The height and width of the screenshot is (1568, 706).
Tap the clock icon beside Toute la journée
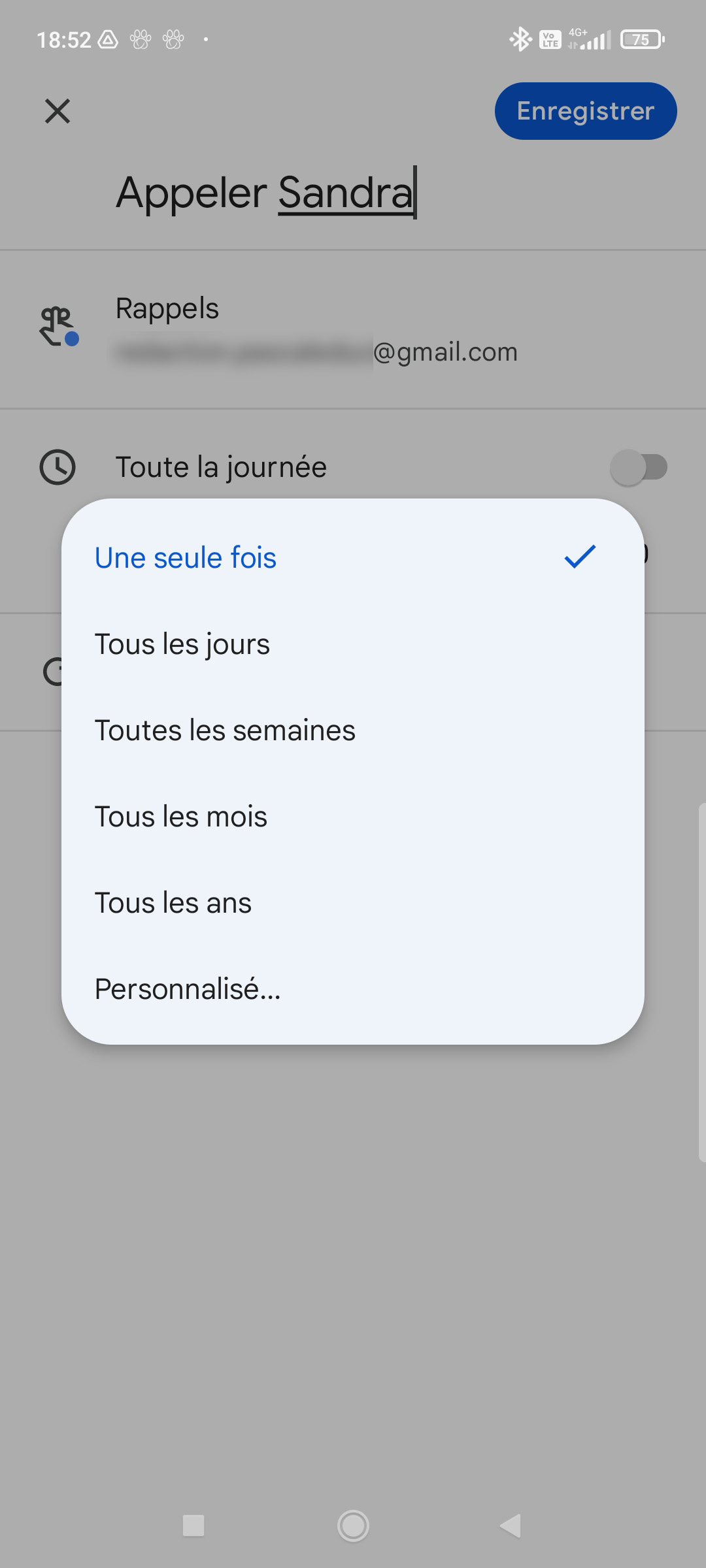pyautogui.click(x=58, y=467)
